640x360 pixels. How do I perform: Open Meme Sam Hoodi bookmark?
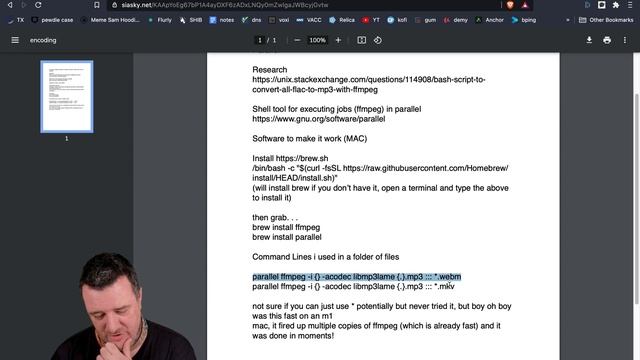pos(111,20)
